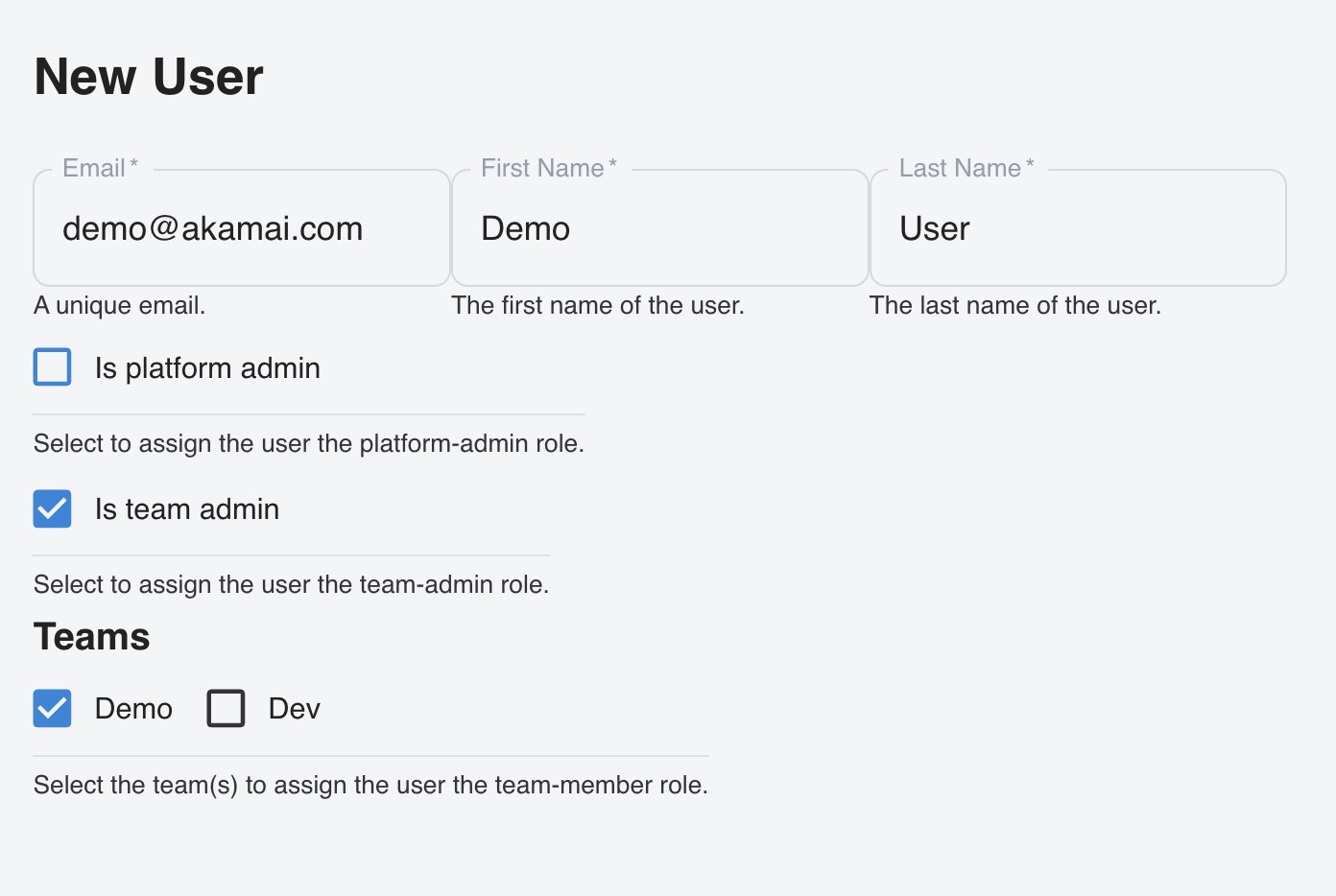This screenshot has width=1336, height=896.
Task: Deselect the Demo team checkbox
Action: coord(53,709)
